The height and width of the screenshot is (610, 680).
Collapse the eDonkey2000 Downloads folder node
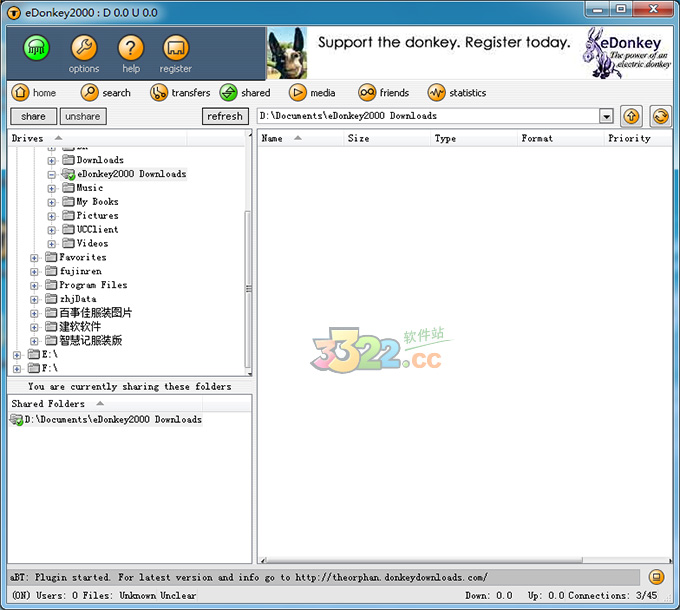pos(52,175)
